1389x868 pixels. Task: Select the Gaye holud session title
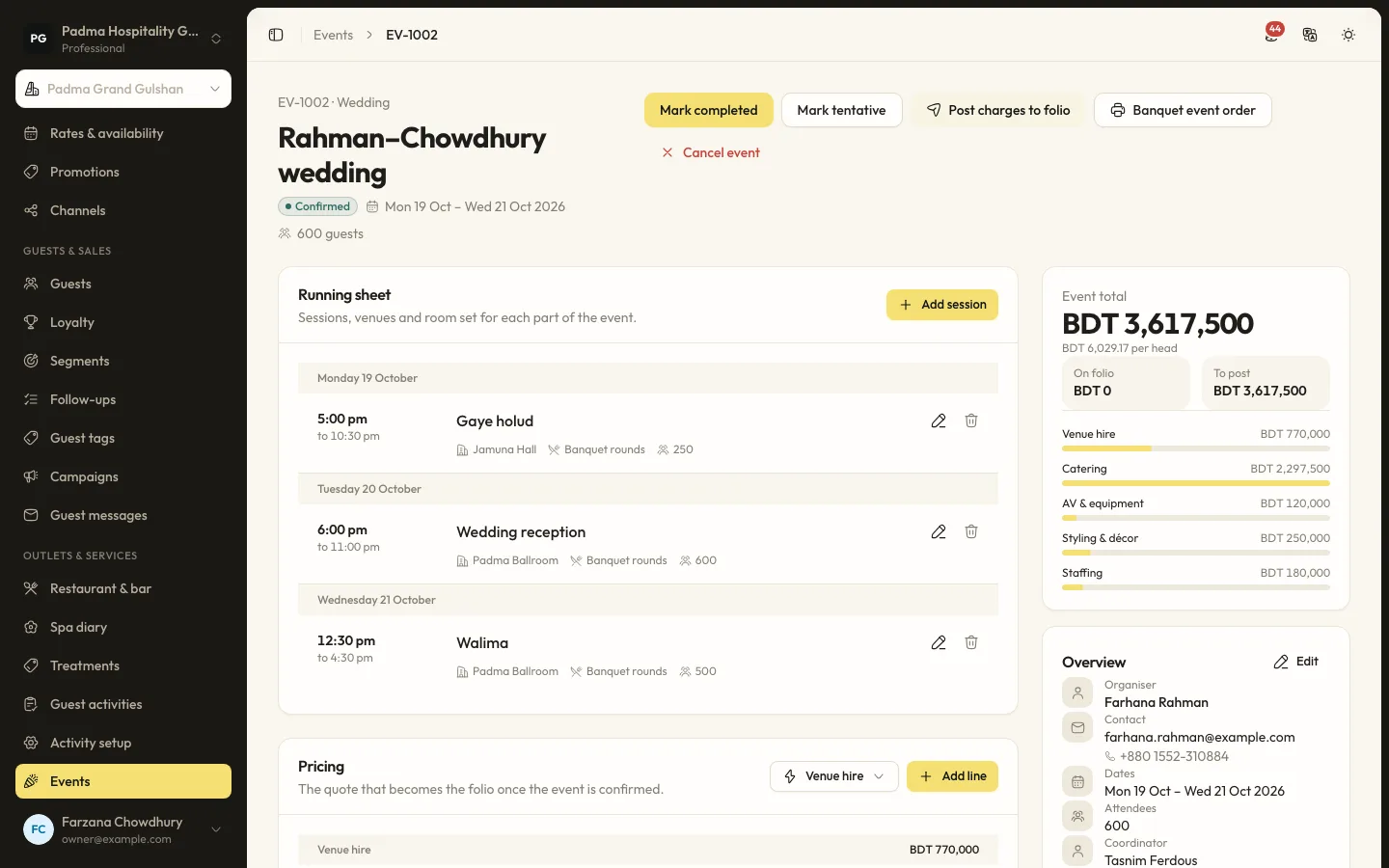coord(495,421)
